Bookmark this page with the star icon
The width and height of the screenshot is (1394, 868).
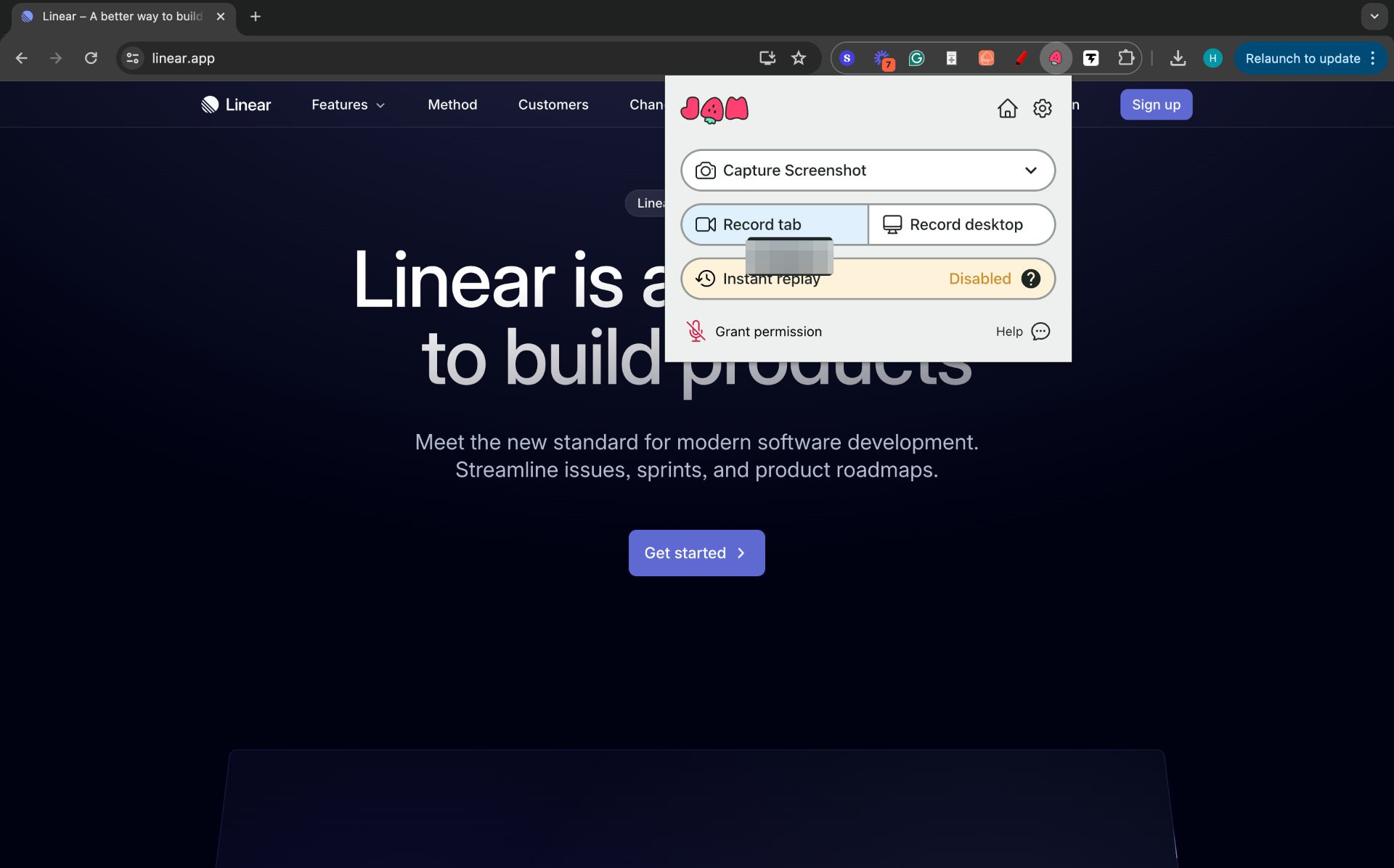pos(799,58)
